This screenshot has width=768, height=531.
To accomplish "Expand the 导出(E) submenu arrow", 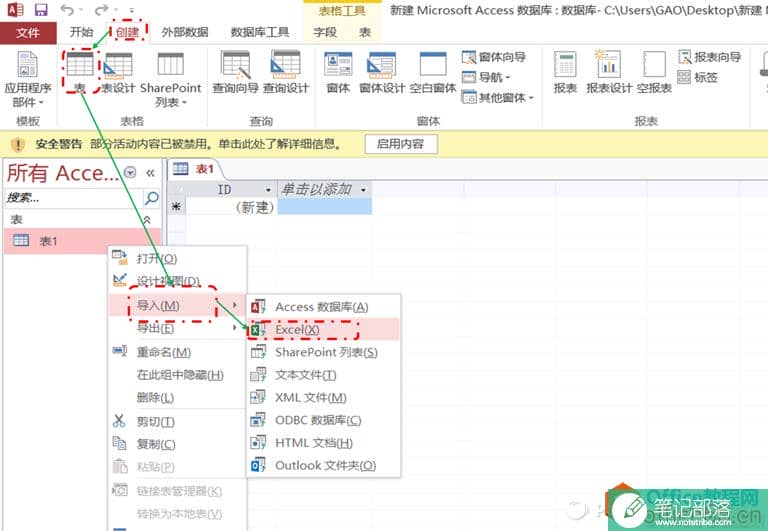I will point(235,327).
